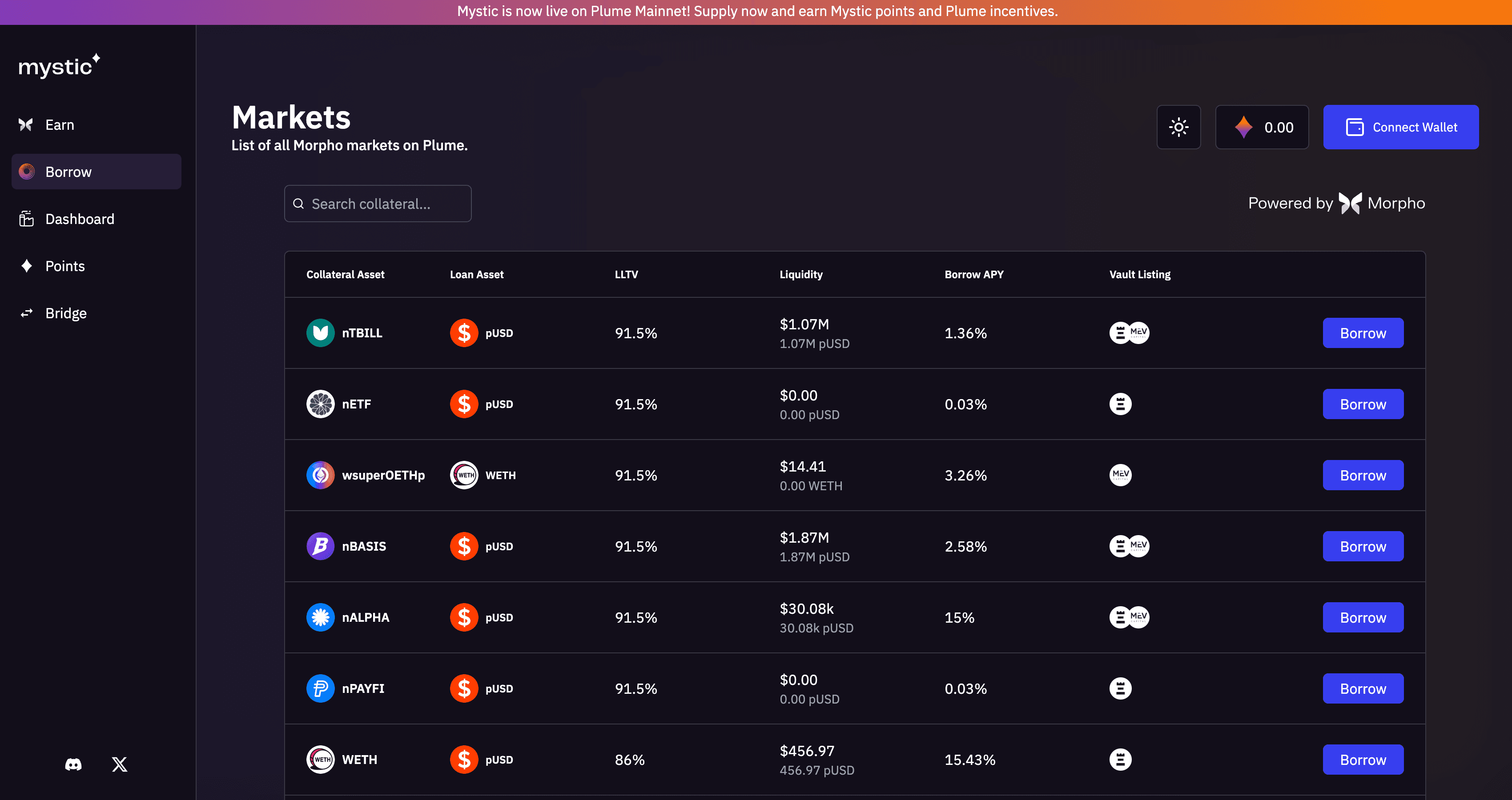Go to Dashboard in sidebar
Screen dimensions: 1512x800
(79, 219)
